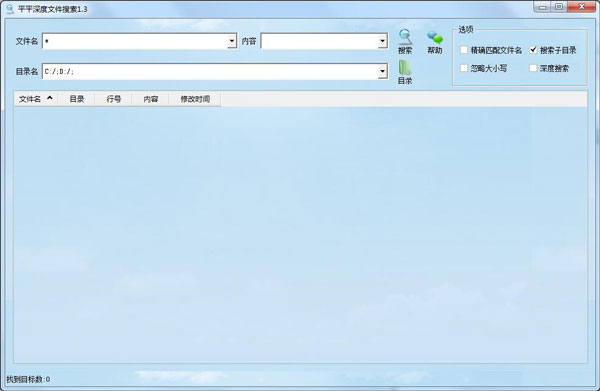Open the 帮助 chat bubbles icon
Viewport: 600px width, 391px height.
pyautogui.click(x=435, y=37)
